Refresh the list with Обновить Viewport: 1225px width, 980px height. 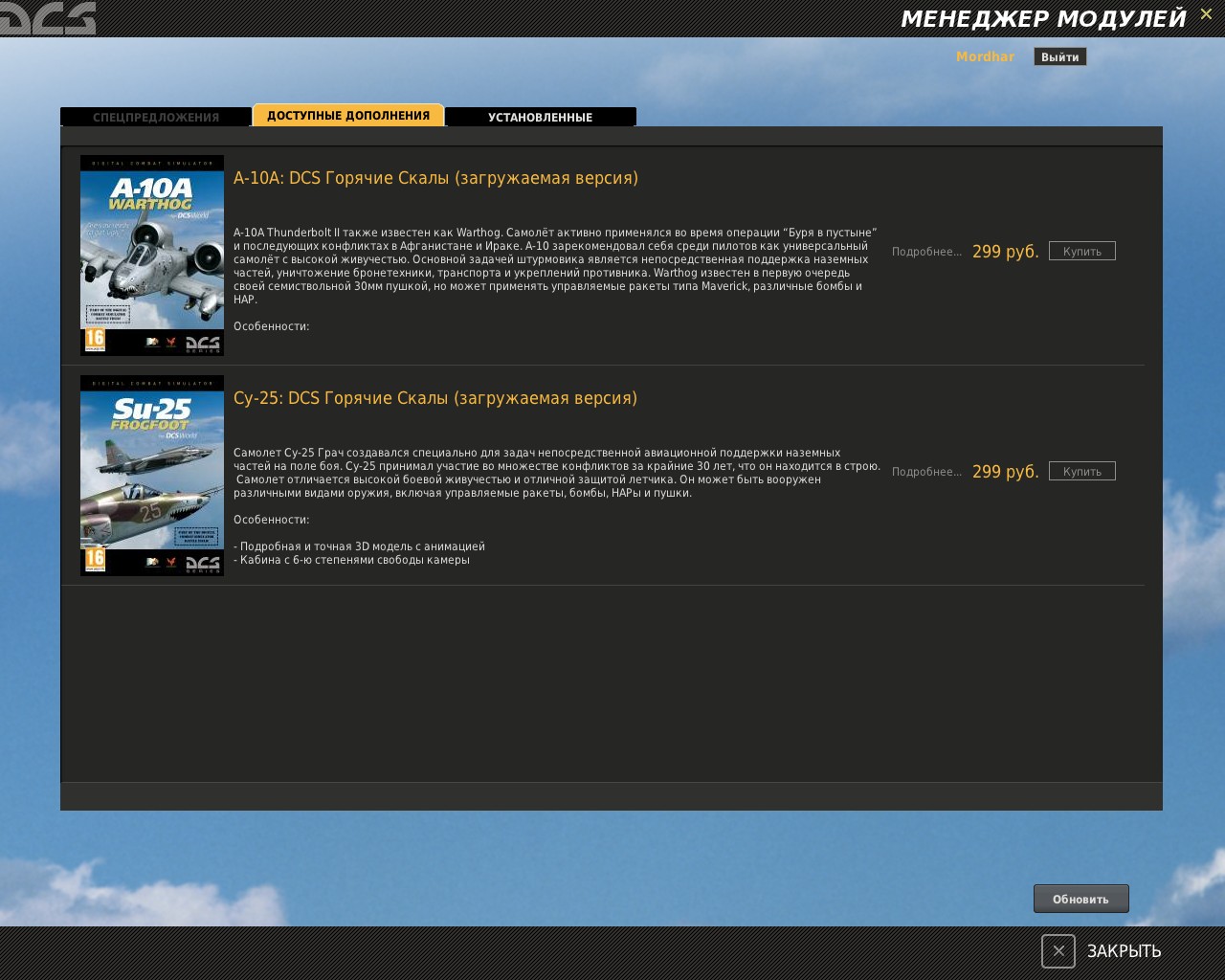click(x=1081, y=899)
